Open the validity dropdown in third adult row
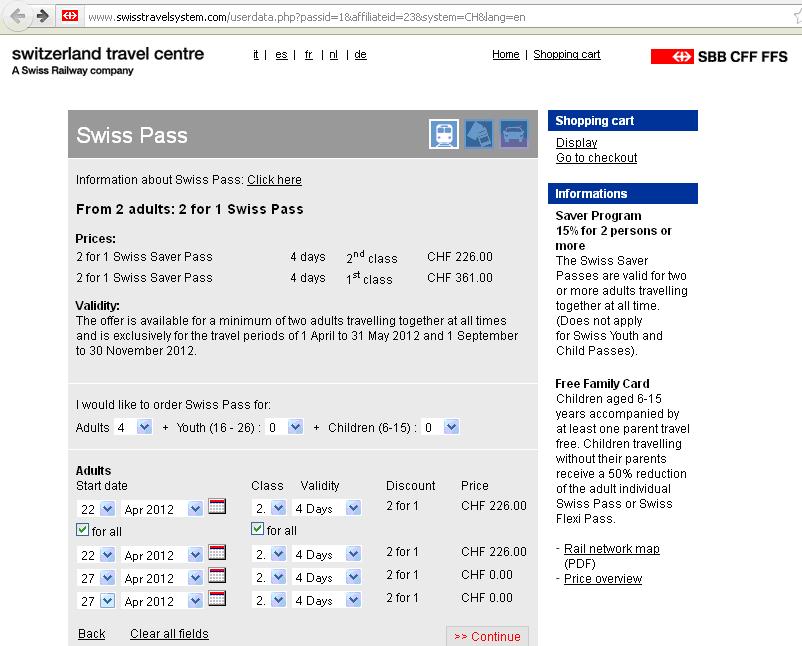This screenshot has width=802, height=646. point(327,577)
